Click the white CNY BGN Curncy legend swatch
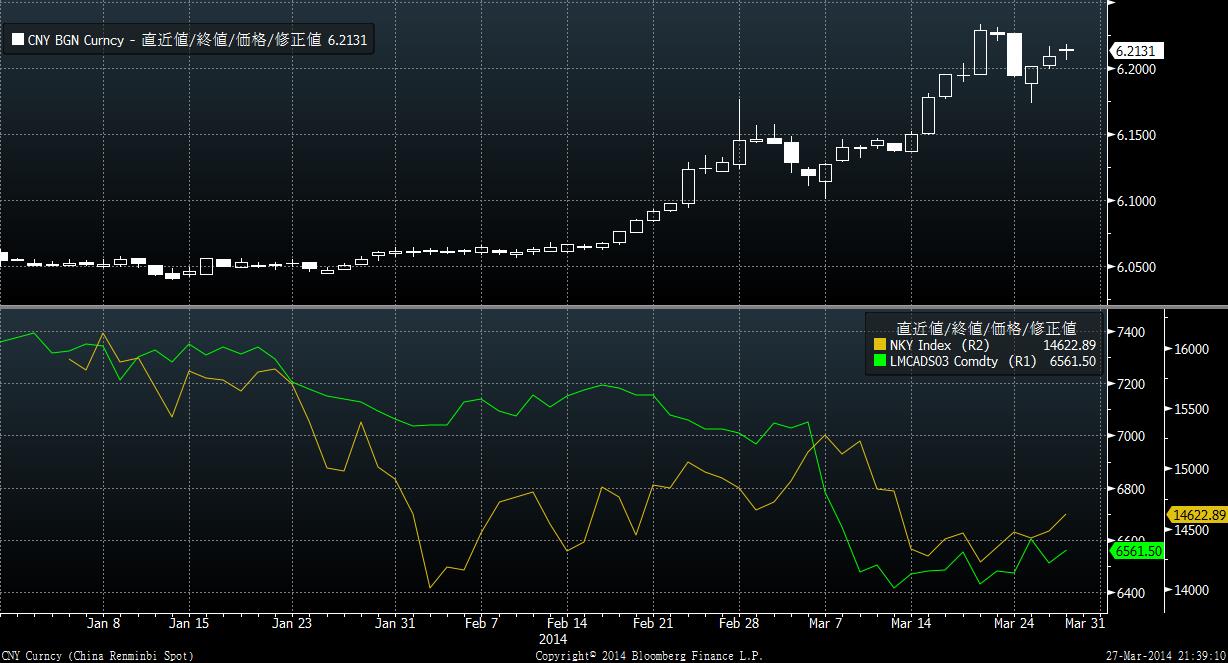 (17, 40)
